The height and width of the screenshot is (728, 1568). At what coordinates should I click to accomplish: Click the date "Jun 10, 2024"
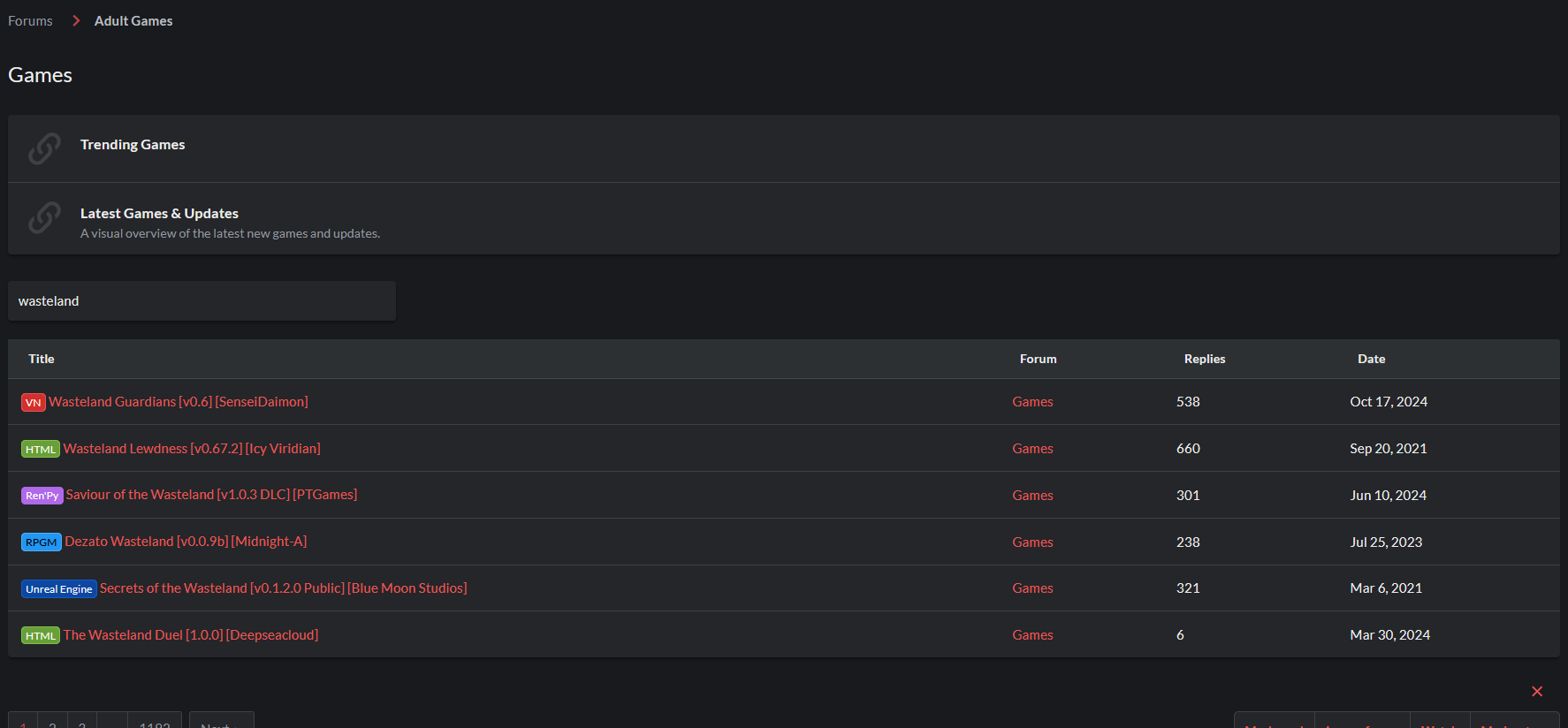tap(1389, 495)
